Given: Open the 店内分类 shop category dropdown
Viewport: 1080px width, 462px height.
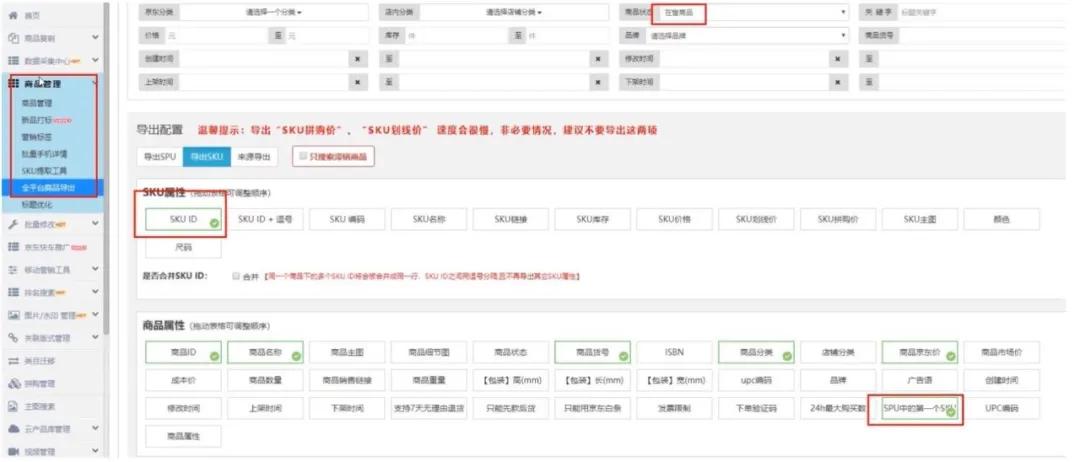Looking at the screenshot, I should [x=514, y=12].
